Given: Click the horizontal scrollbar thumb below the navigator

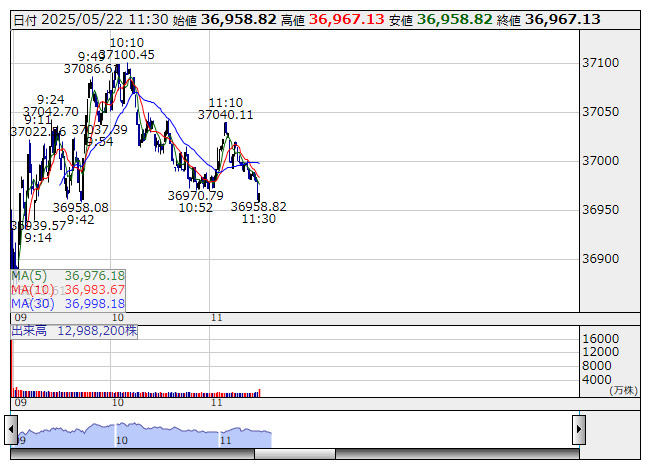Looking at the screenshot, I should coord(295,454).
